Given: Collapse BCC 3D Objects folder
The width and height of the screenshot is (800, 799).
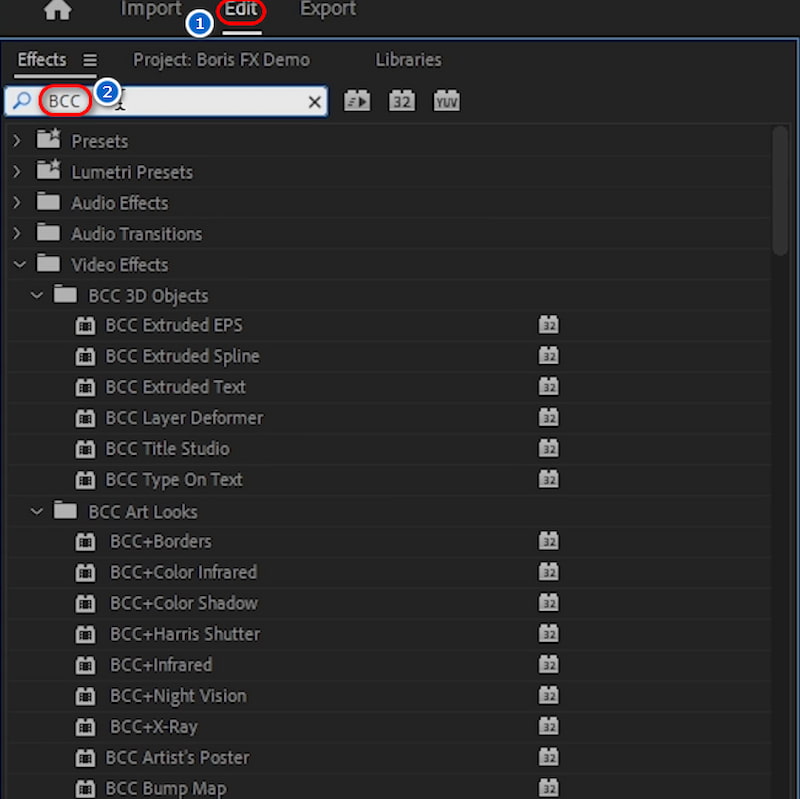Looking at the screenshot, I should [36, 295].
